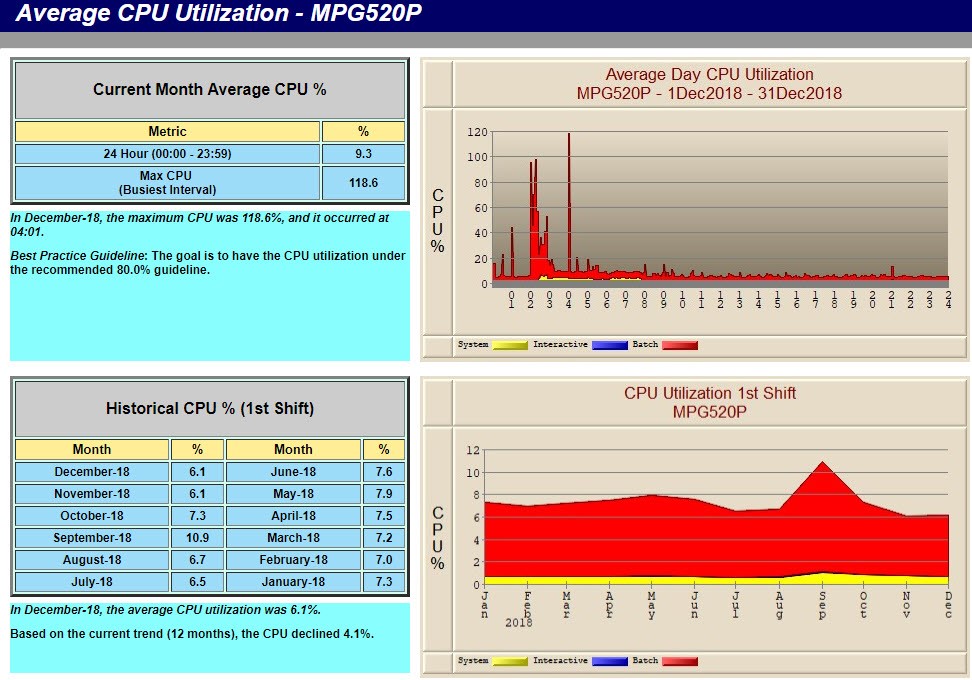Select the March-18 month cell

click(293, 538)
